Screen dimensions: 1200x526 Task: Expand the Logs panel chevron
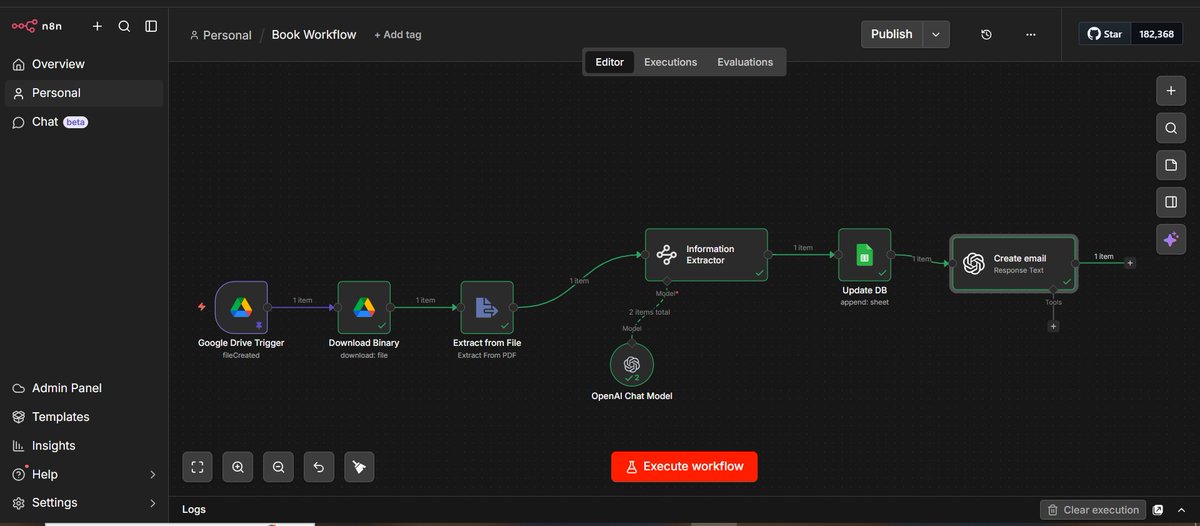[x=1180, y=510]
